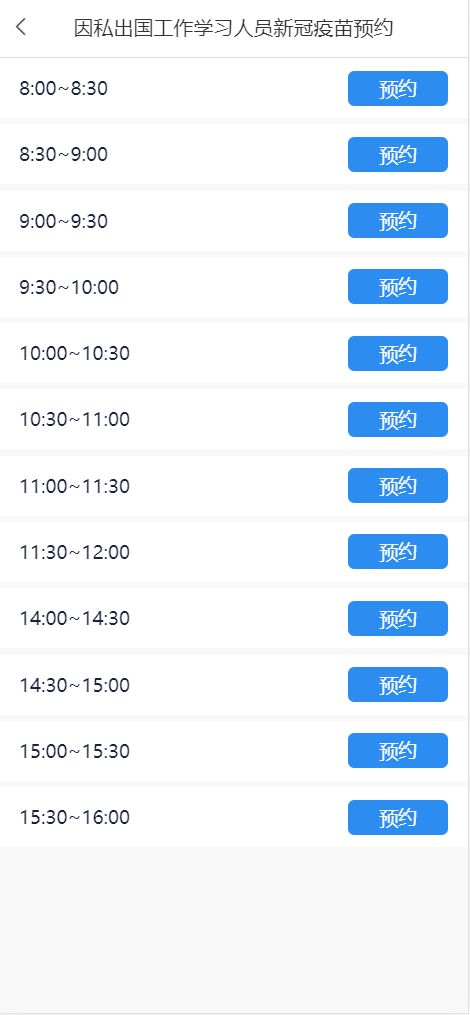Reserve the 9:00~9:30 appointment
Viewport: 470px width, 1015px height.
click(397, 221)
